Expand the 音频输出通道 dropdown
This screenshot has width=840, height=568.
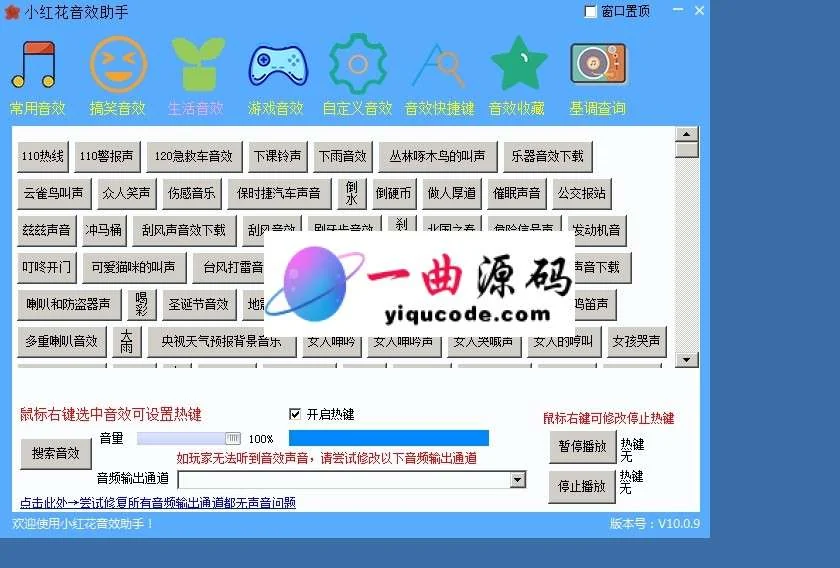[517, 480]
